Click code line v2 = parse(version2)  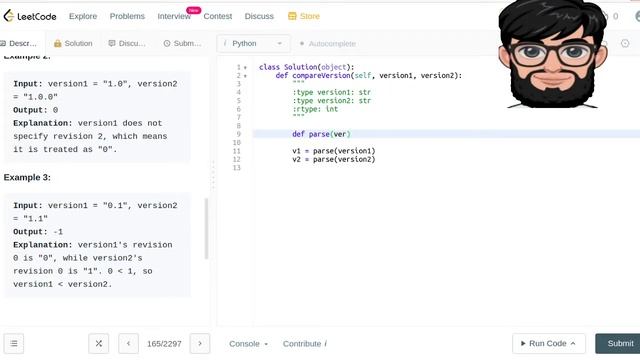(333, 160)
